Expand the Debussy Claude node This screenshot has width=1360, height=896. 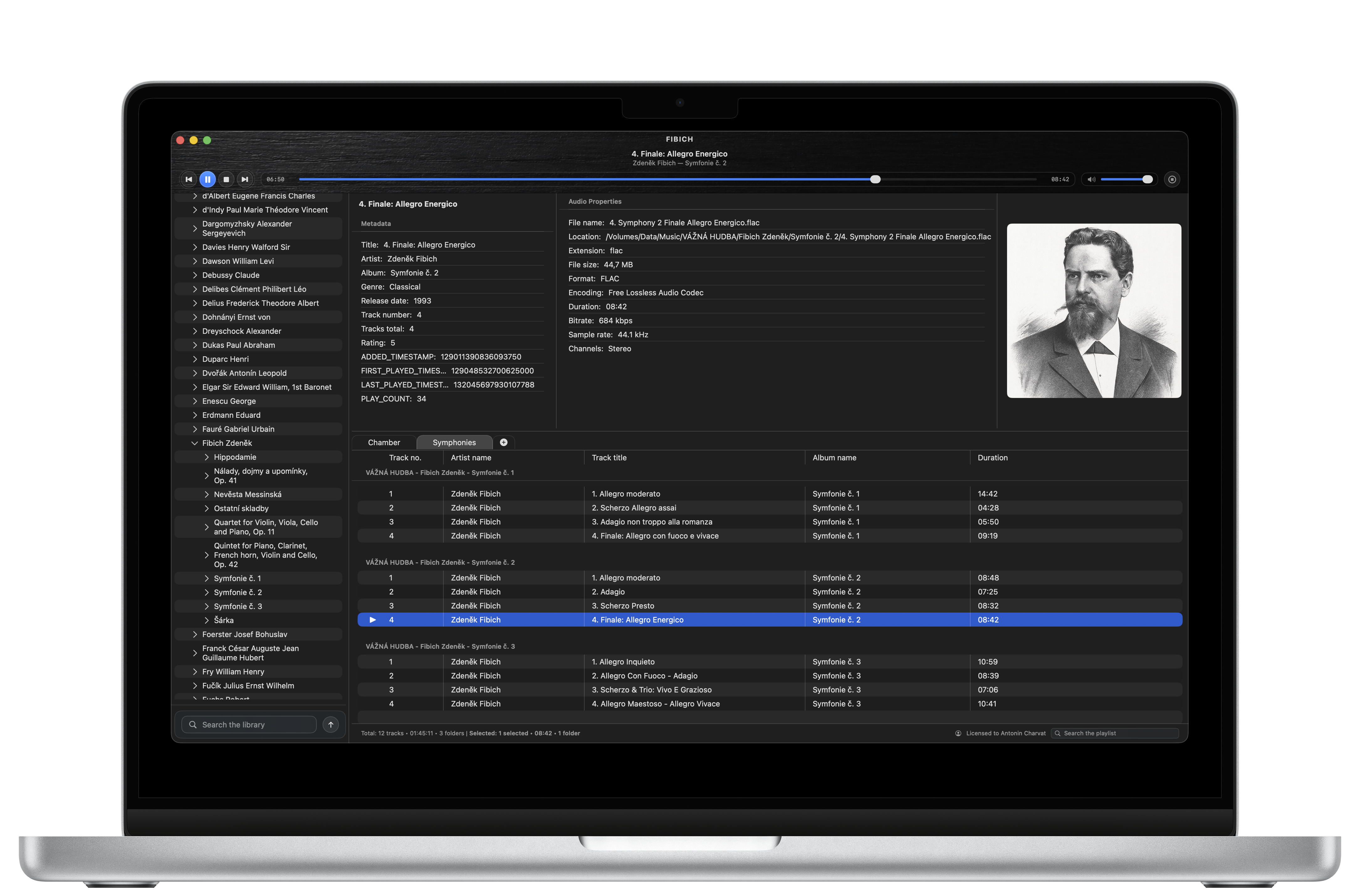coord(194,275)
